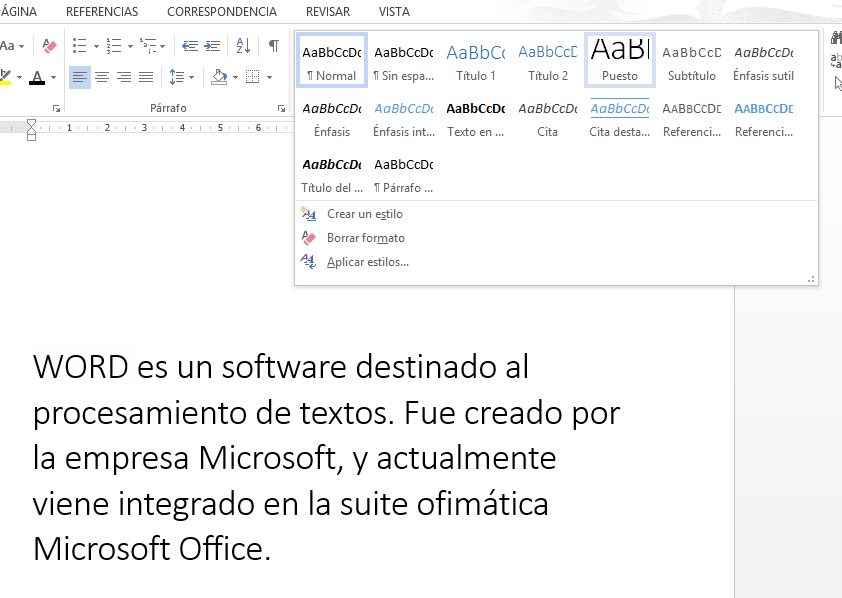Apply text highlight color
The image size is (842, 598).
[5, 77]
